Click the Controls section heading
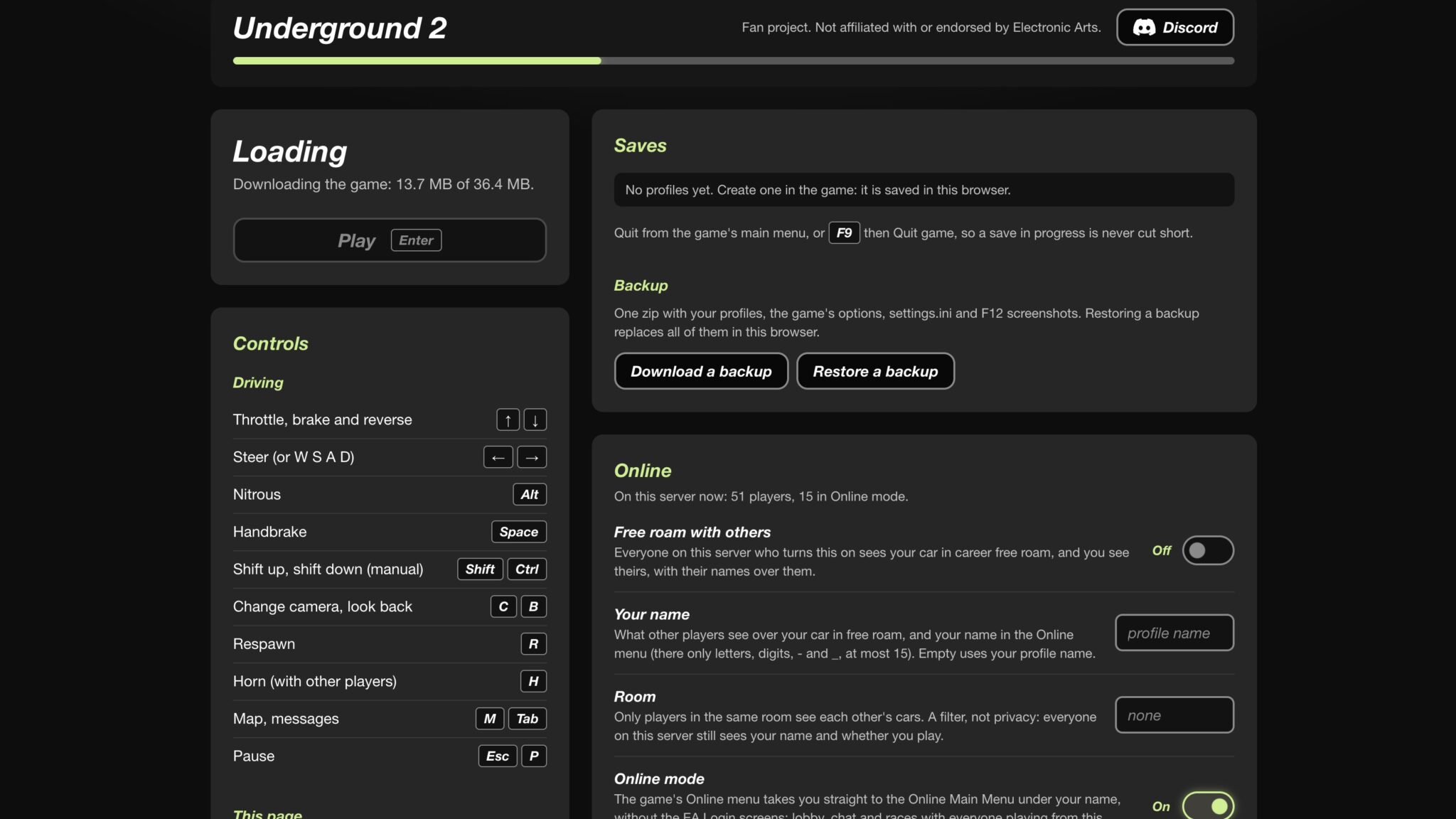The width and height of the screenshot is (1456, 819). (x=270, y=343)
